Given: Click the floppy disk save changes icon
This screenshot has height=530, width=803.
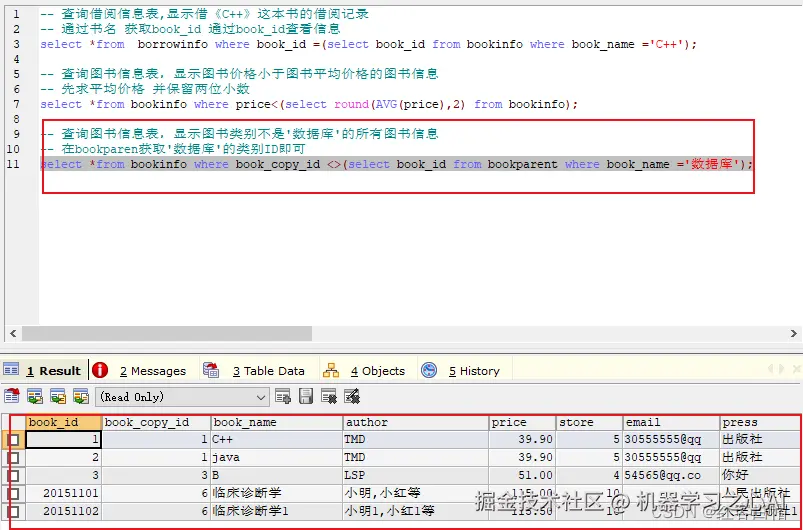Looking at the screenshot, I should click(306, 396).
